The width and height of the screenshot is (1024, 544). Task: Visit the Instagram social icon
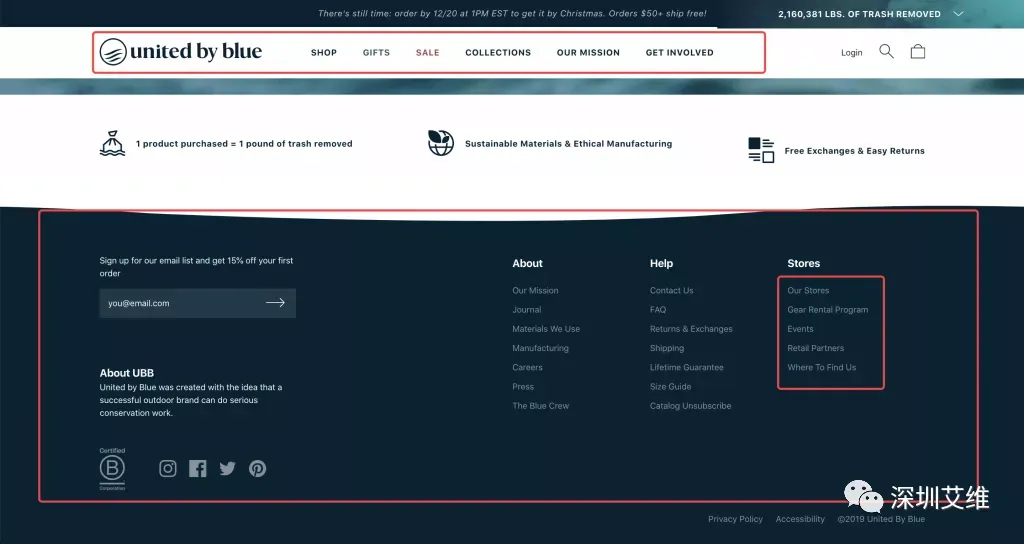(168, 468)
